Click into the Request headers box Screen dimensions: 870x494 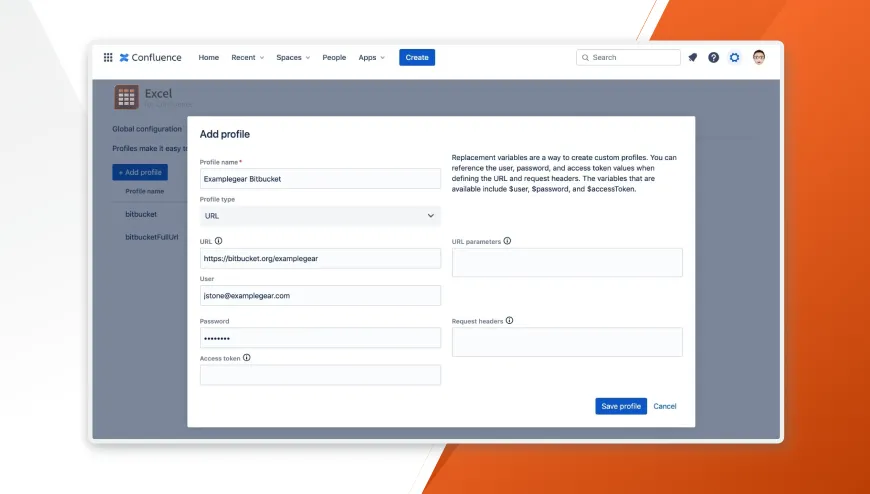coord(567,342)
